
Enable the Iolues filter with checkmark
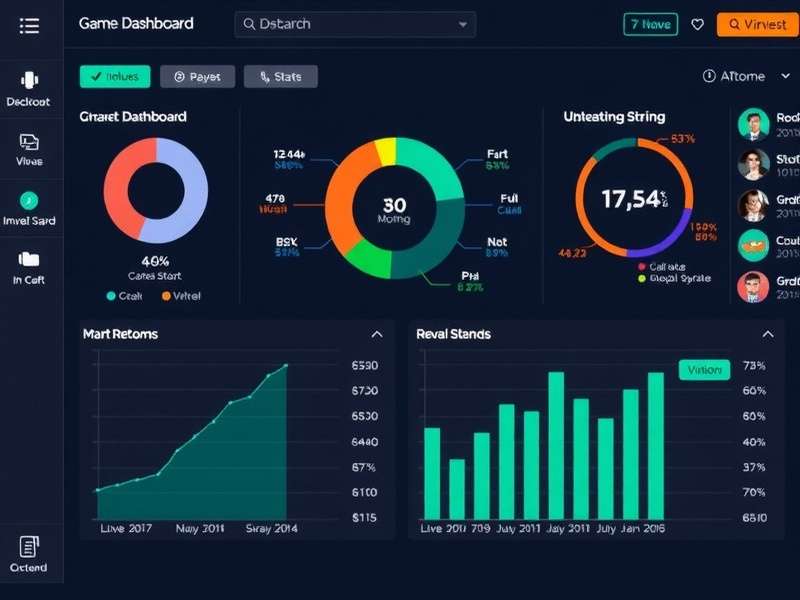[115, 76]
